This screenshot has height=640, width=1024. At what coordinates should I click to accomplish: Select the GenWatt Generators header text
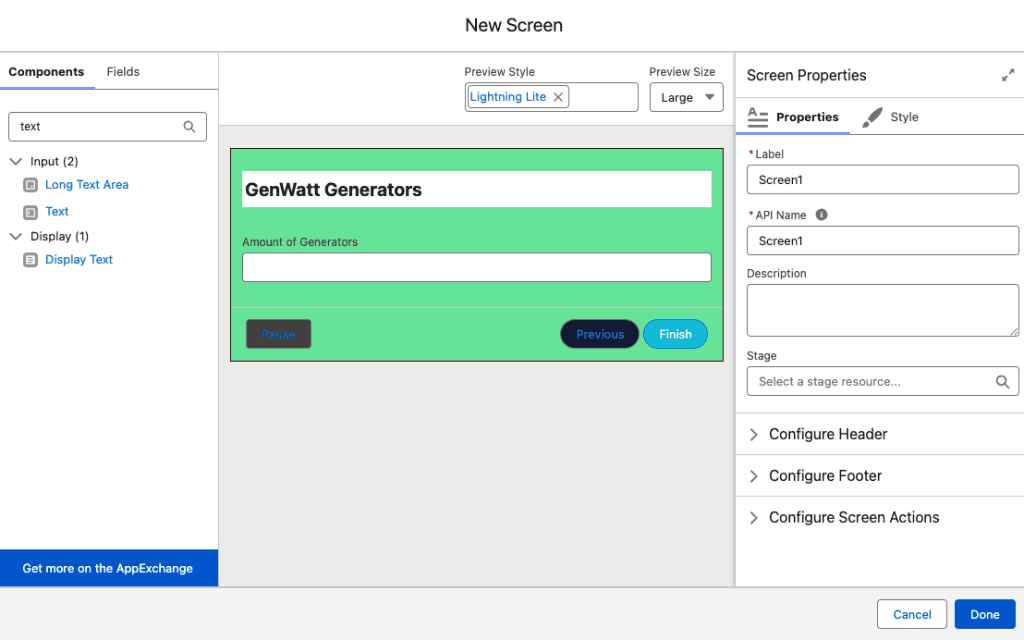[333, 190]
